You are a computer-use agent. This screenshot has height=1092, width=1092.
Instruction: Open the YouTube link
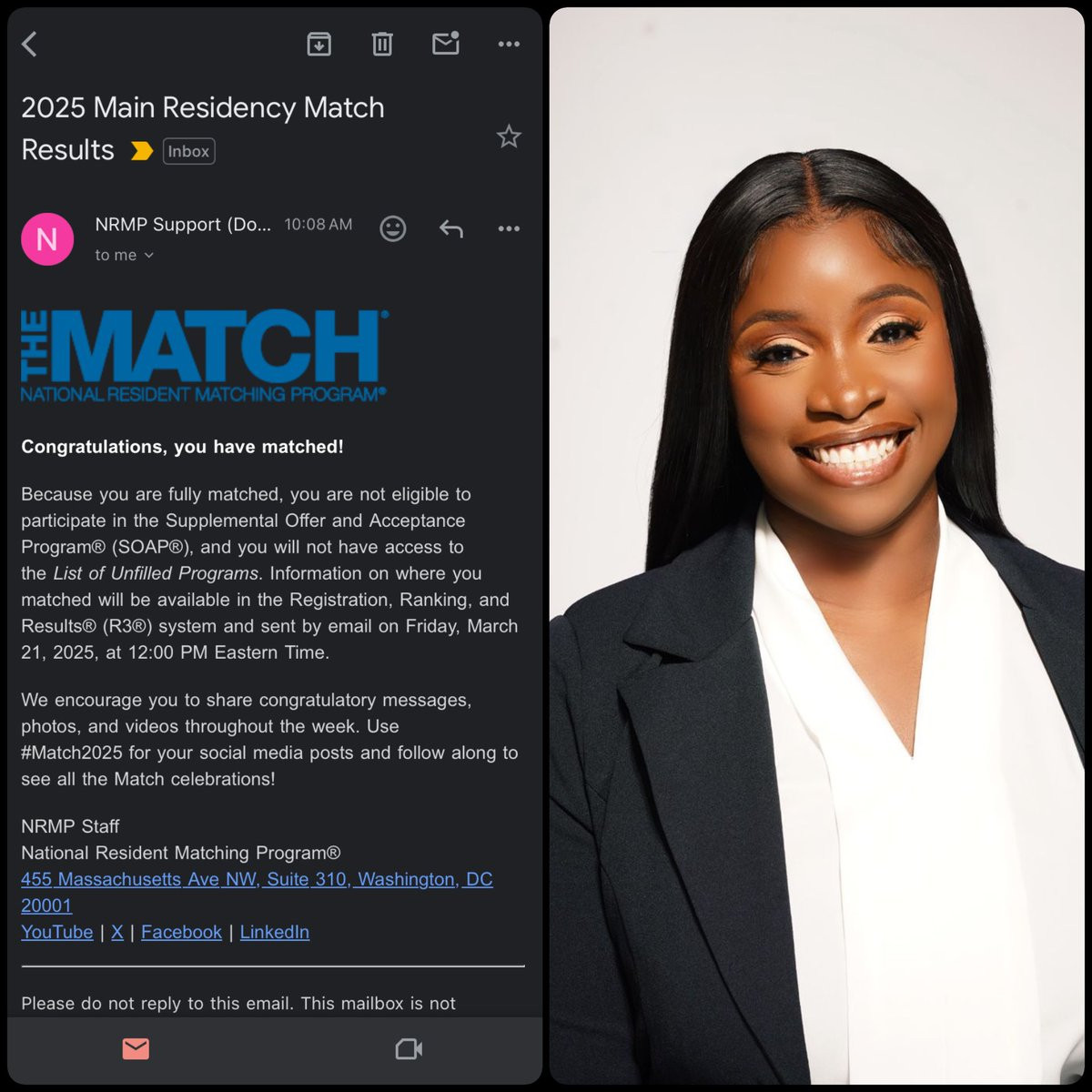point(56,932)
